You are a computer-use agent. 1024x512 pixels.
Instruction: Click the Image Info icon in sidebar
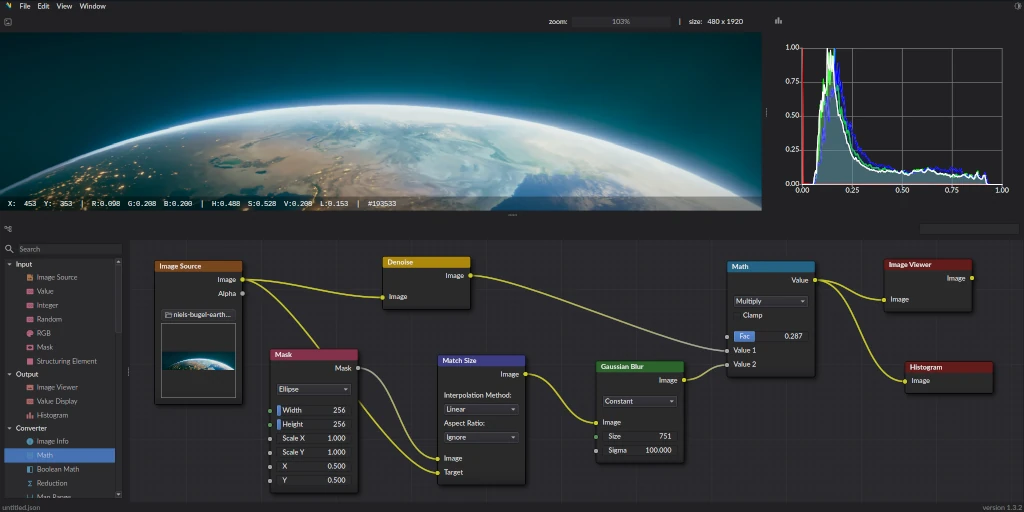click(x=30, y=441)
